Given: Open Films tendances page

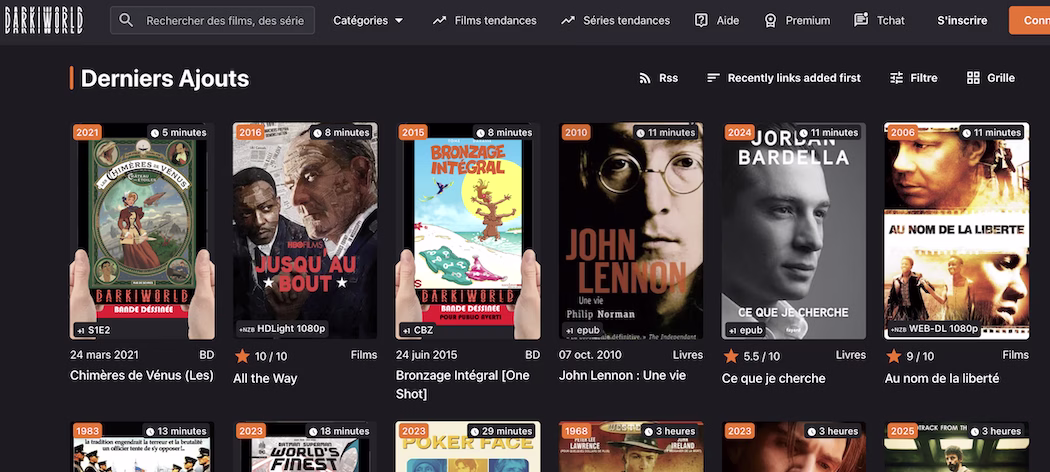Looking at the screenshot, I should pyautogui.click(x=484, y=20).
